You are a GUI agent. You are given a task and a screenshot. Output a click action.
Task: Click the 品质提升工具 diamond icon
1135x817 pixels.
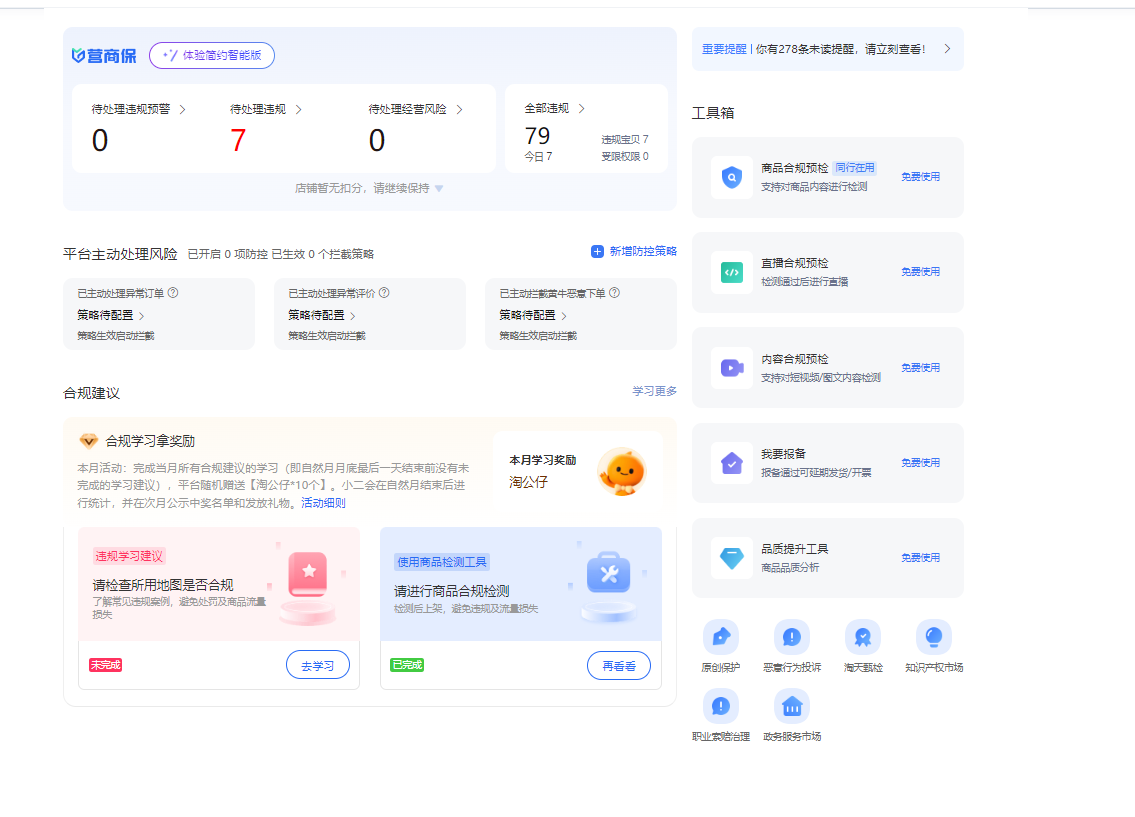[732, 558]
